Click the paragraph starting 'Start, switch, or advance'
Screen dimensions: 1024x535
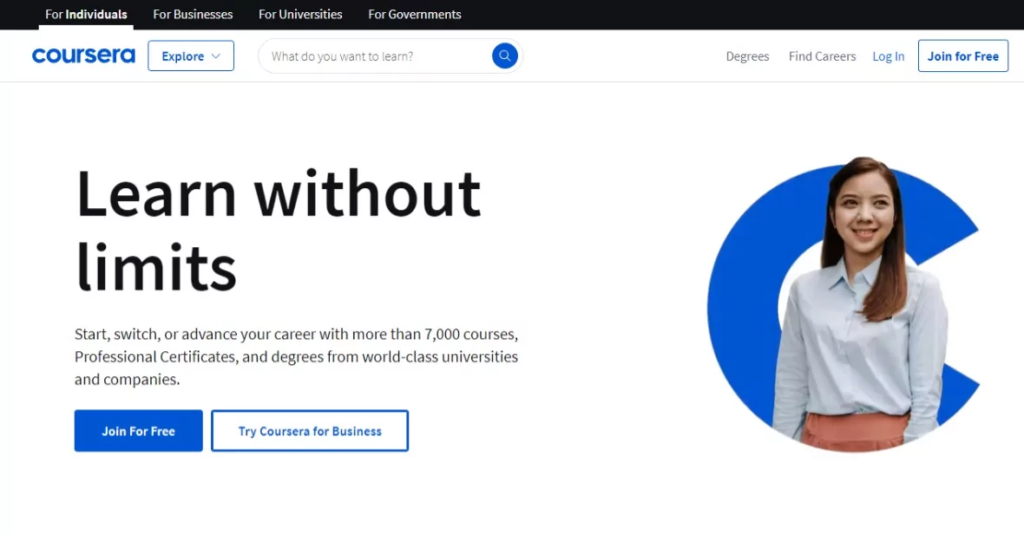point(296,357)
